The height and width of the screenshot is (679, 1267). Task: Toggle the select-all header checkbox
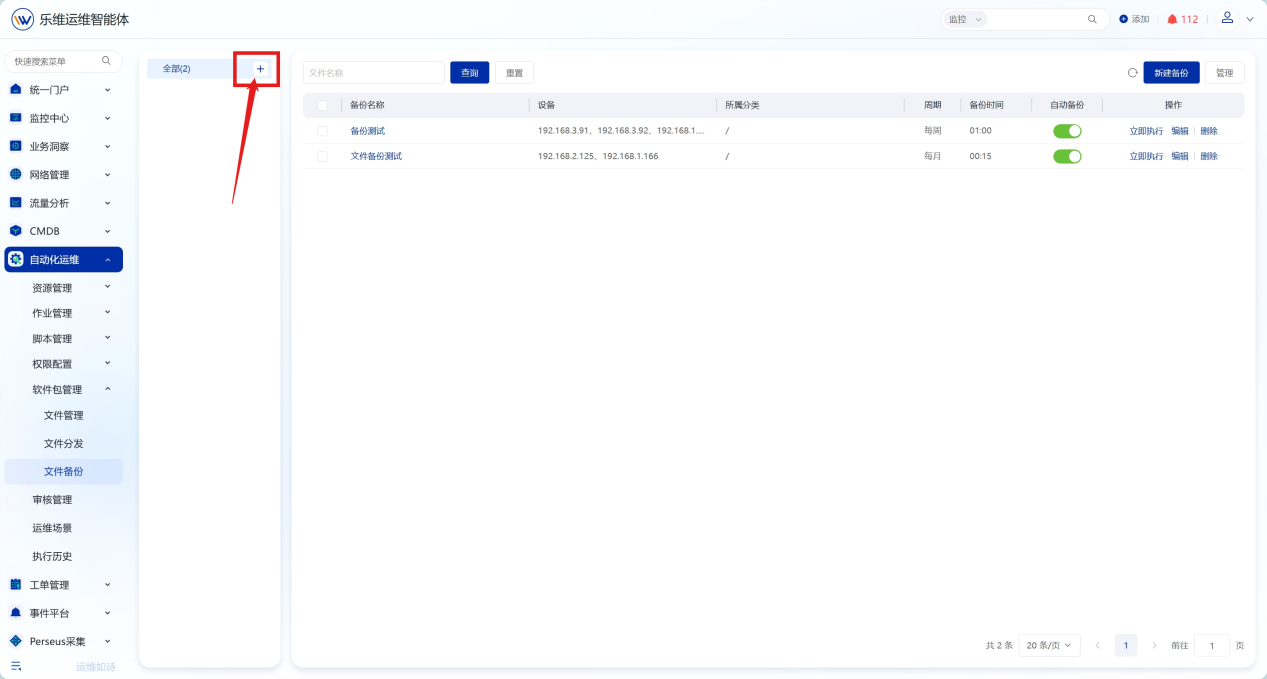pos(322,105)
